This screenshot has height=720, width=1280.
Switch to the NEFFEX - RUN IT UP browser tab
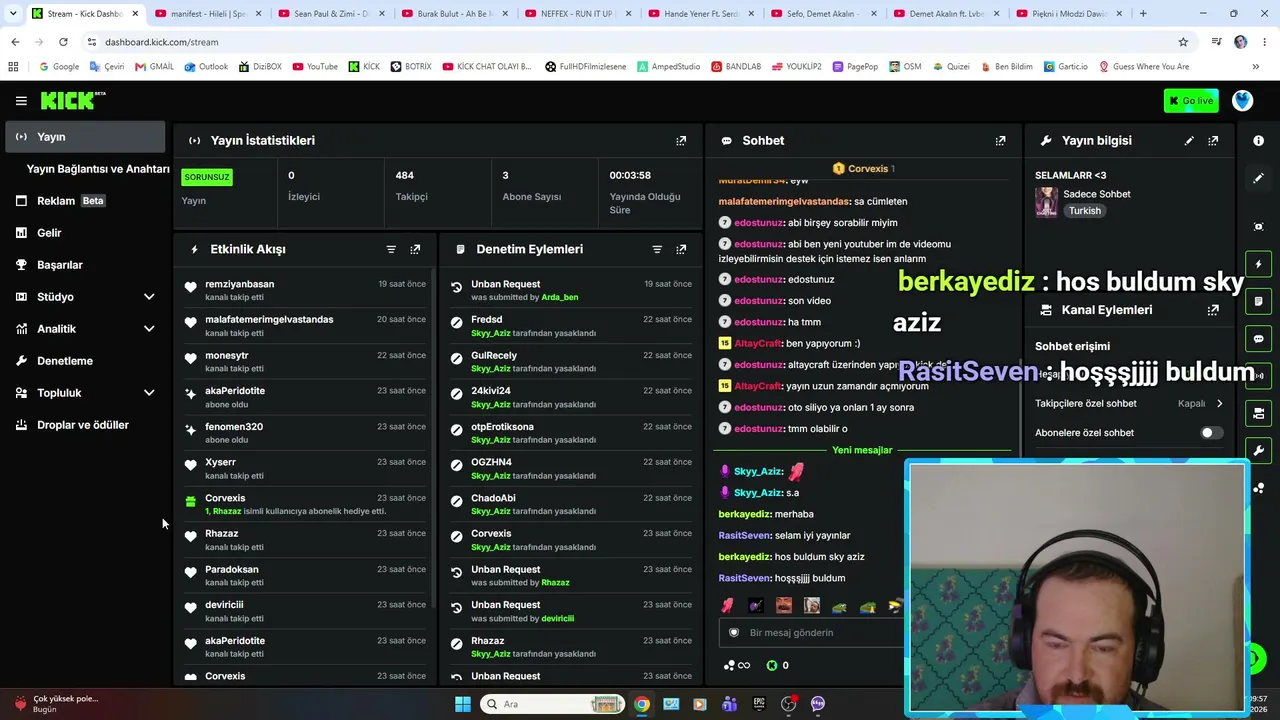tap(576, 14)
